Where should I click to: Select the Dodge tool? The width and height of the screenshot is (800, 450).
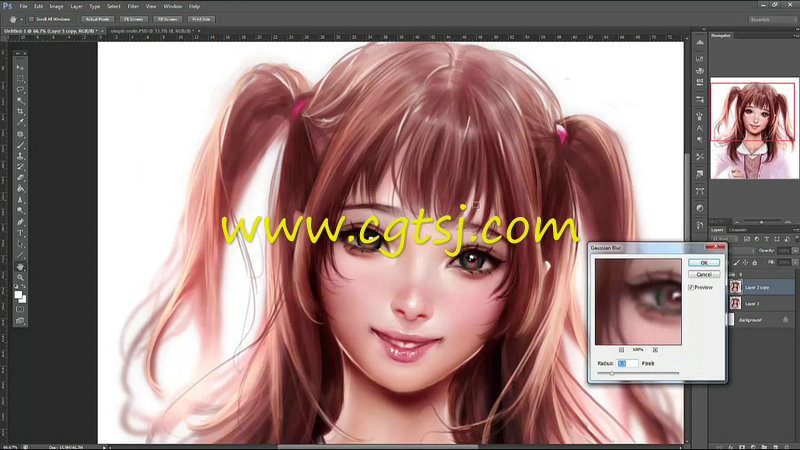click(x=20, y=211)
